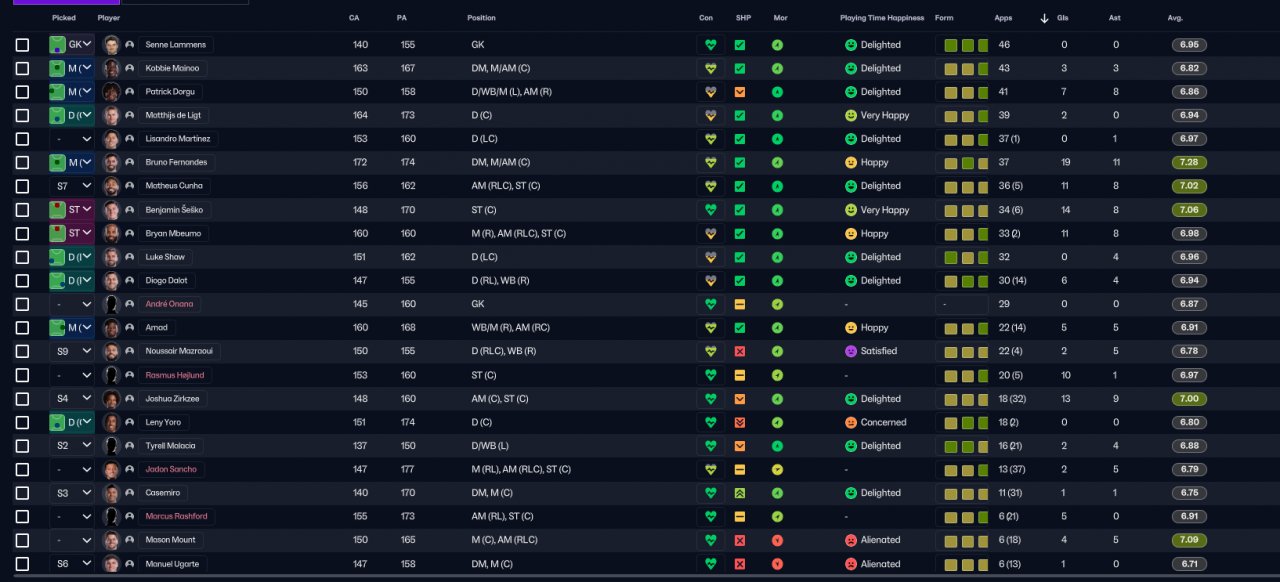Click Benjamin Šeško's ST pitch position icon

point(58,210)
